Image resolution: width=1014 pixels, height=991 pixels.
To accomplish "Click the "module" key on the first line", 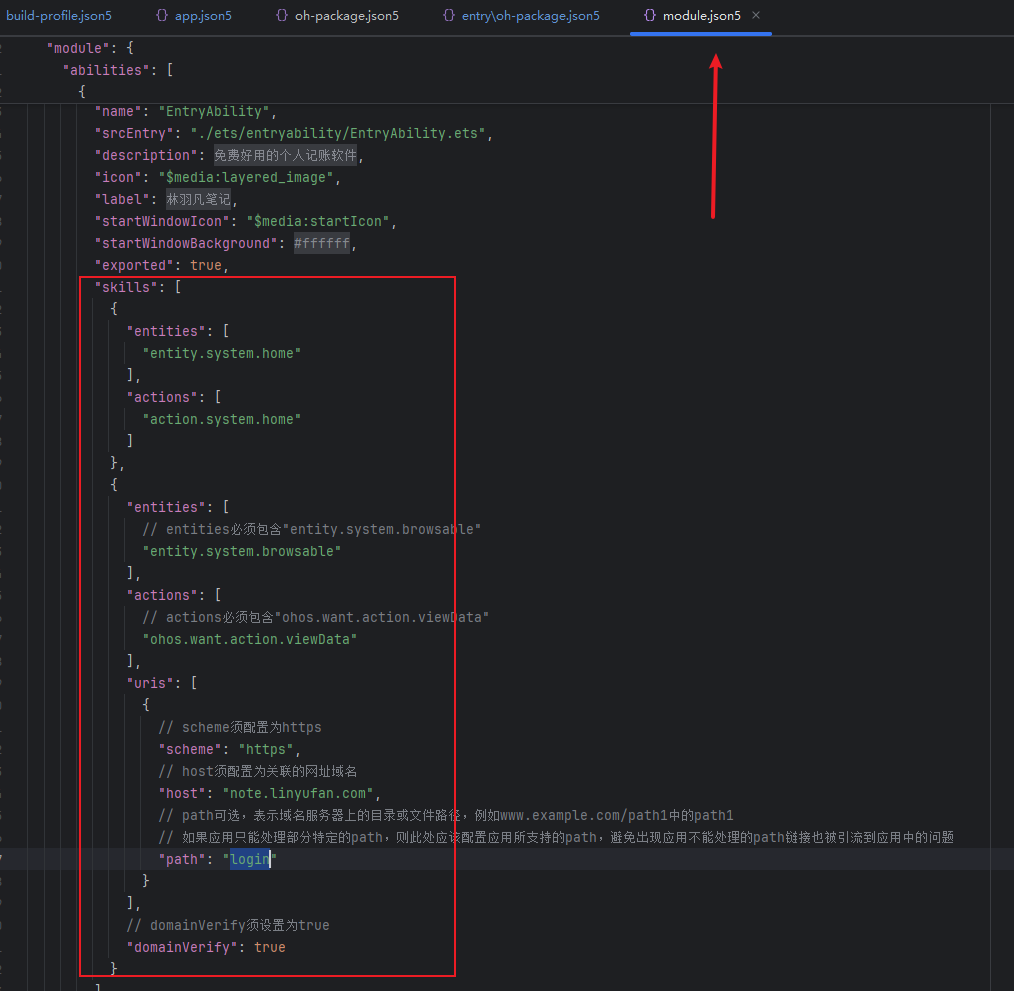I will tap(78, 48).
